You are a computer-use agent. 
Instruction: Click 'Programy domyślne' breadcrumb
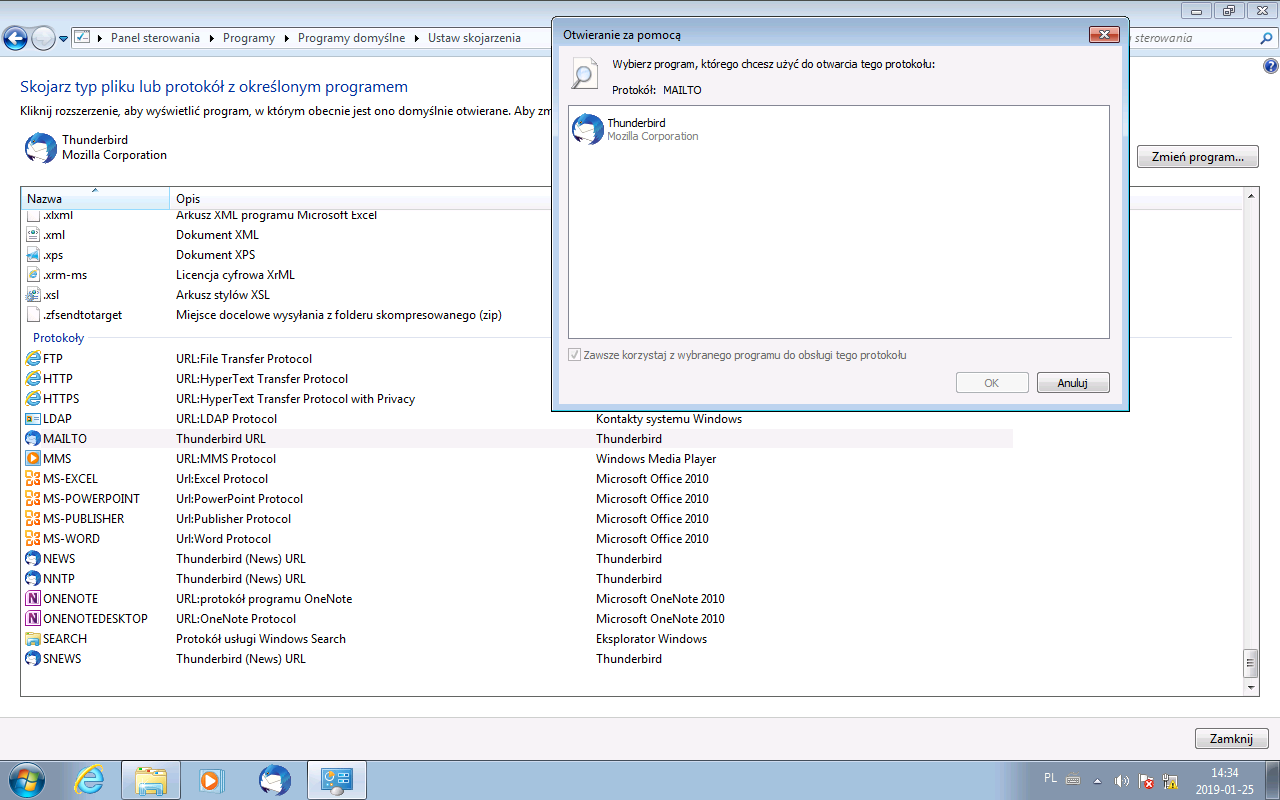click(x=352, y=38)
